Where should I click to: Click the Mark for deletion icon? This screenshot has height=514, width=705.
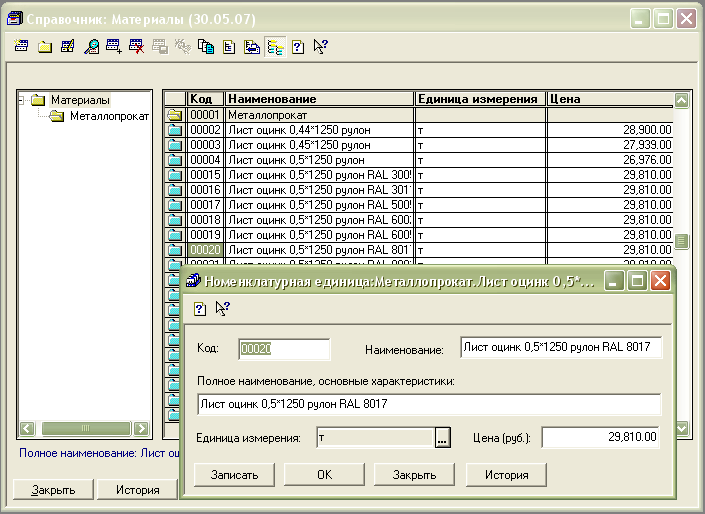pyautogui.click(x=136, y=46)
